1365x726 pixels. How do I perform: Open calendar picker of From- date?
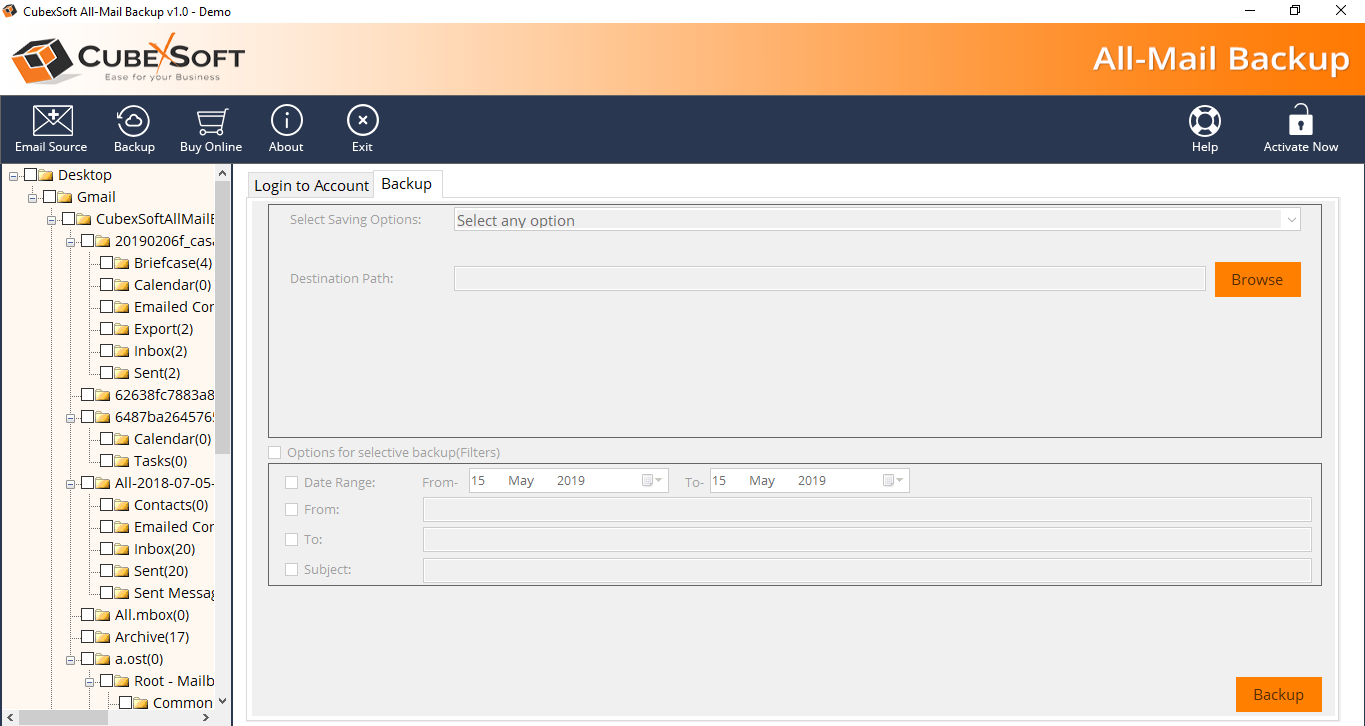coord(652,481)
